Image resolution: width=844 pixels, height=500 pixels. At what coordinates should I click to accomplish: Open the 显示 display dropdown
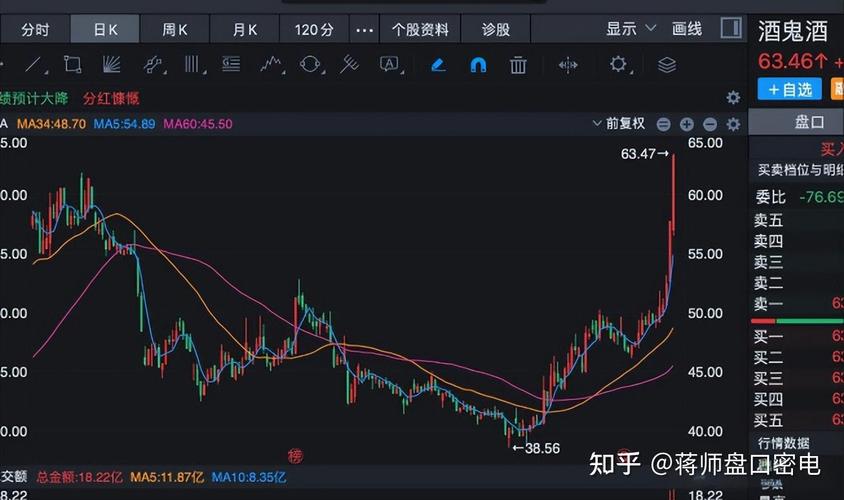click(x=631, y=29)
